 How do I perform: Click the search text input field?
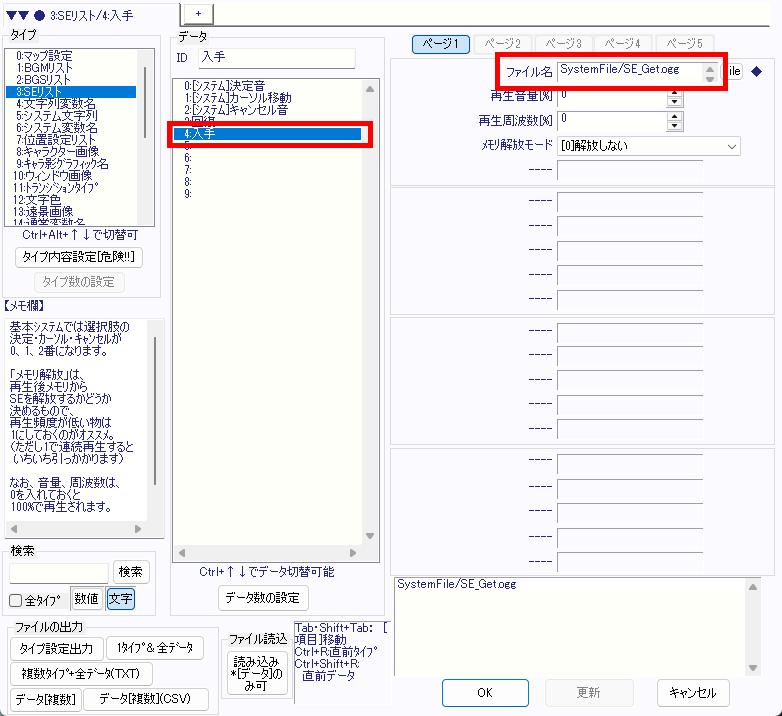59,572
